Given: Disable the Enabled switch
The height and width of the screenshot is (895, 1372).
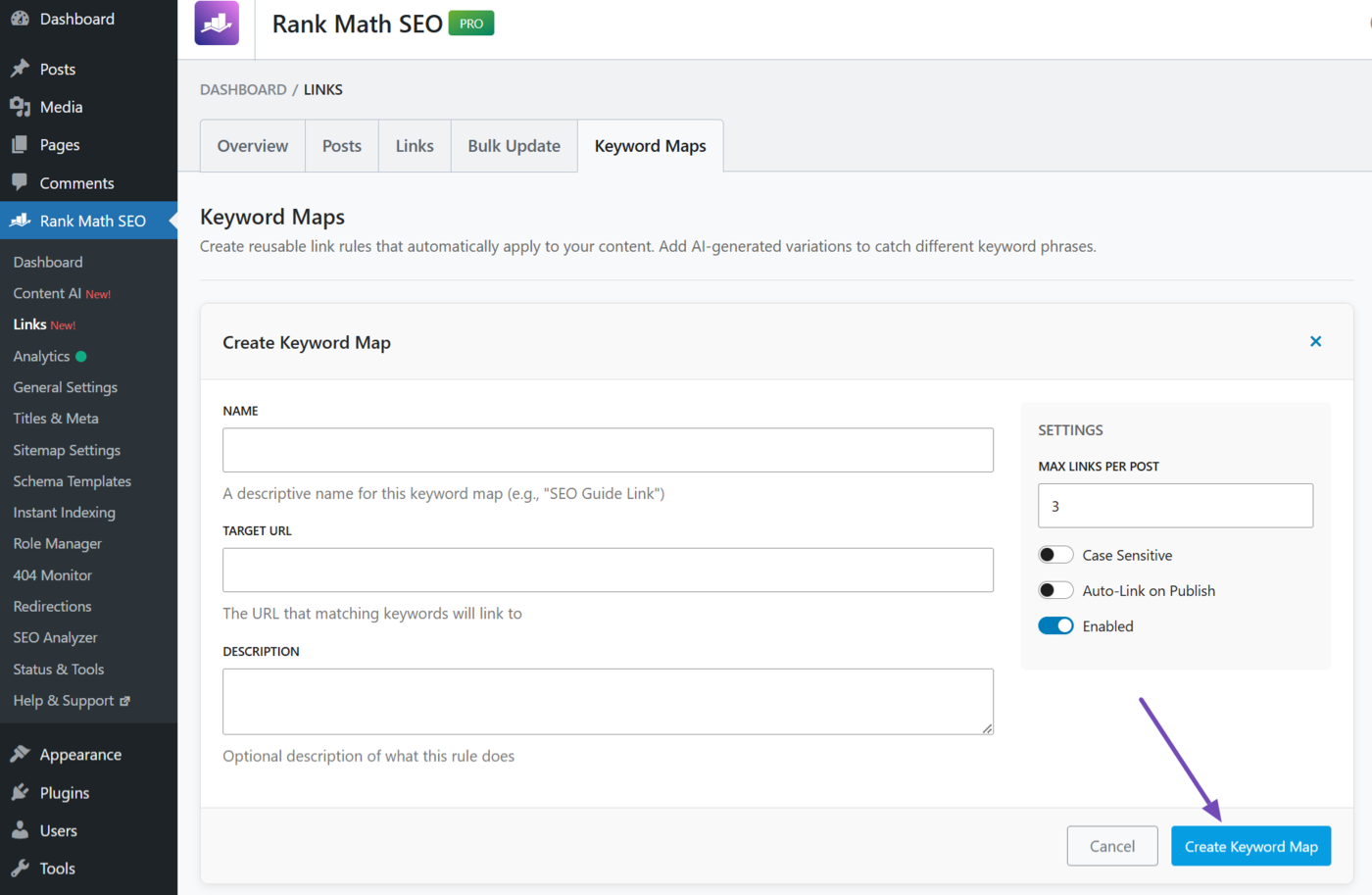Looking at the screenshot, I should point(1055,625).
